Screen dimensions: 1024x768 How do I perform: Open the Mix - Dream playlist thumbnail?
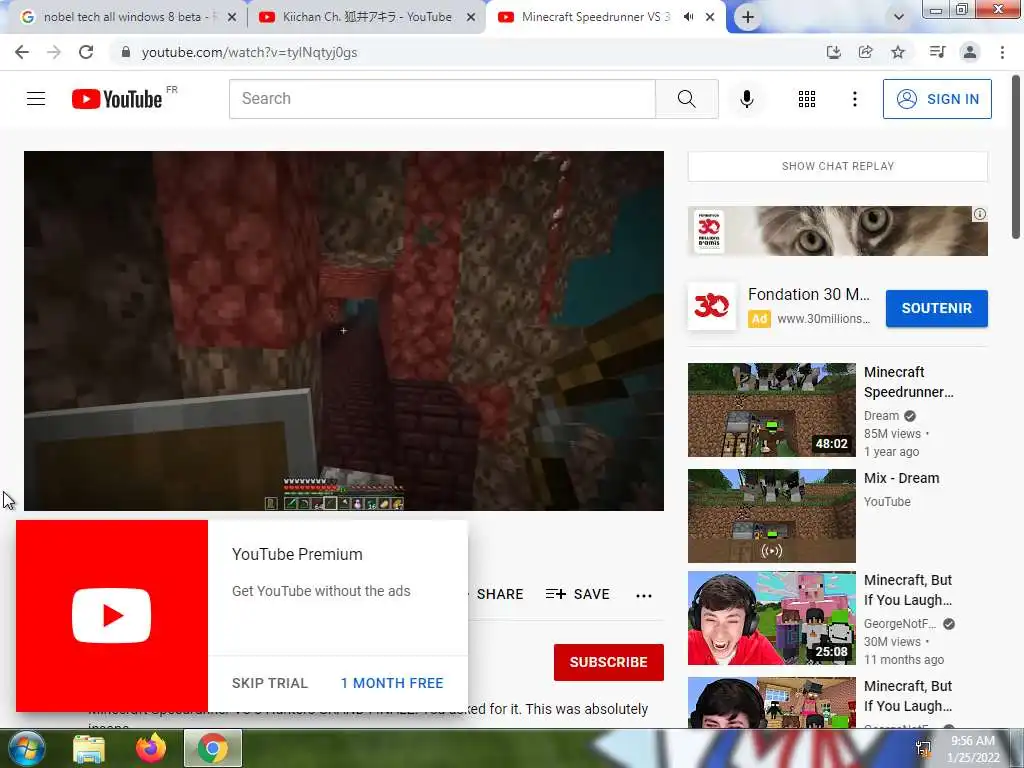(771, 516)
